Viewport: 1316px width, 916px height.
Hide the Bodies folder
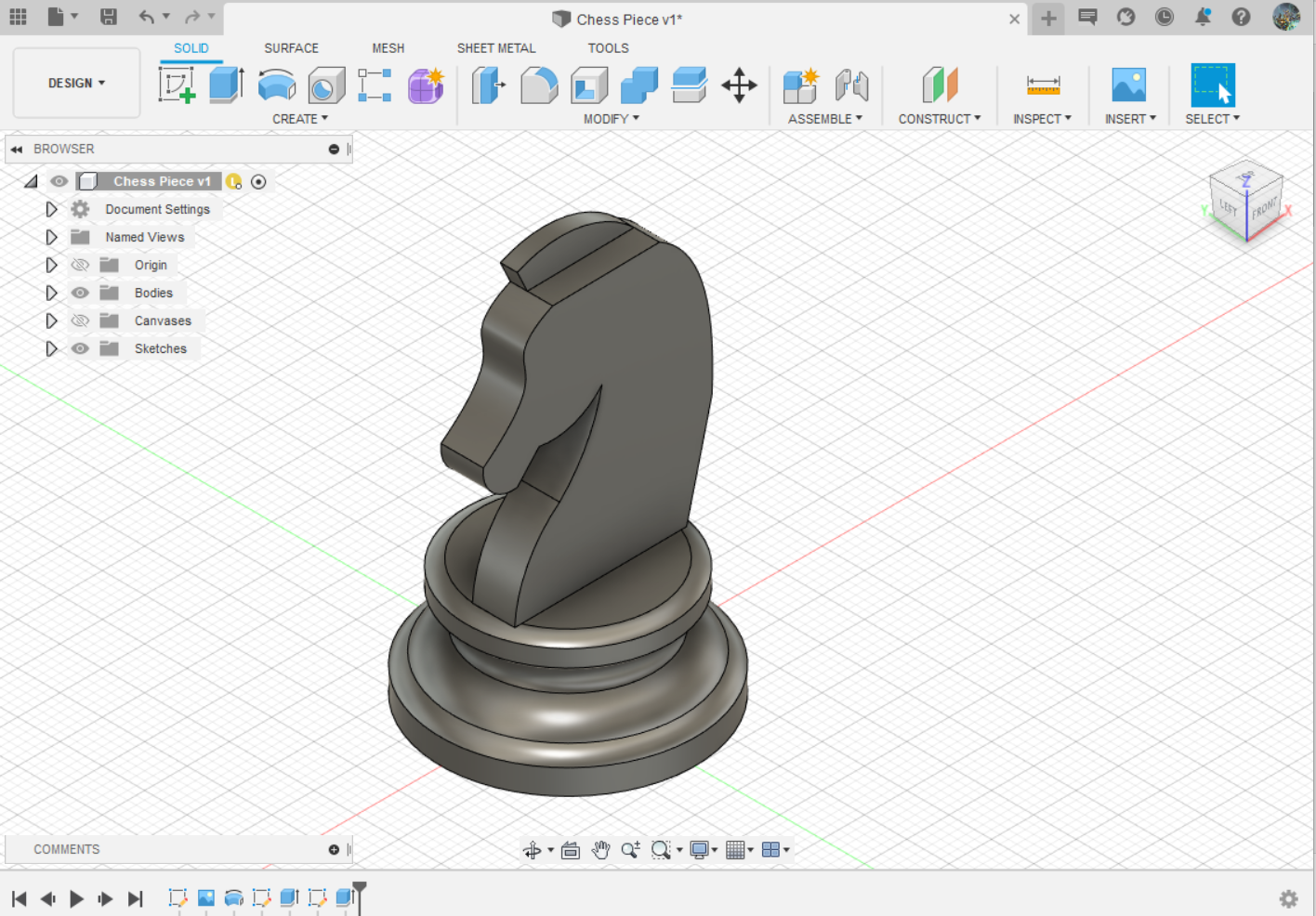coord(81,293)
